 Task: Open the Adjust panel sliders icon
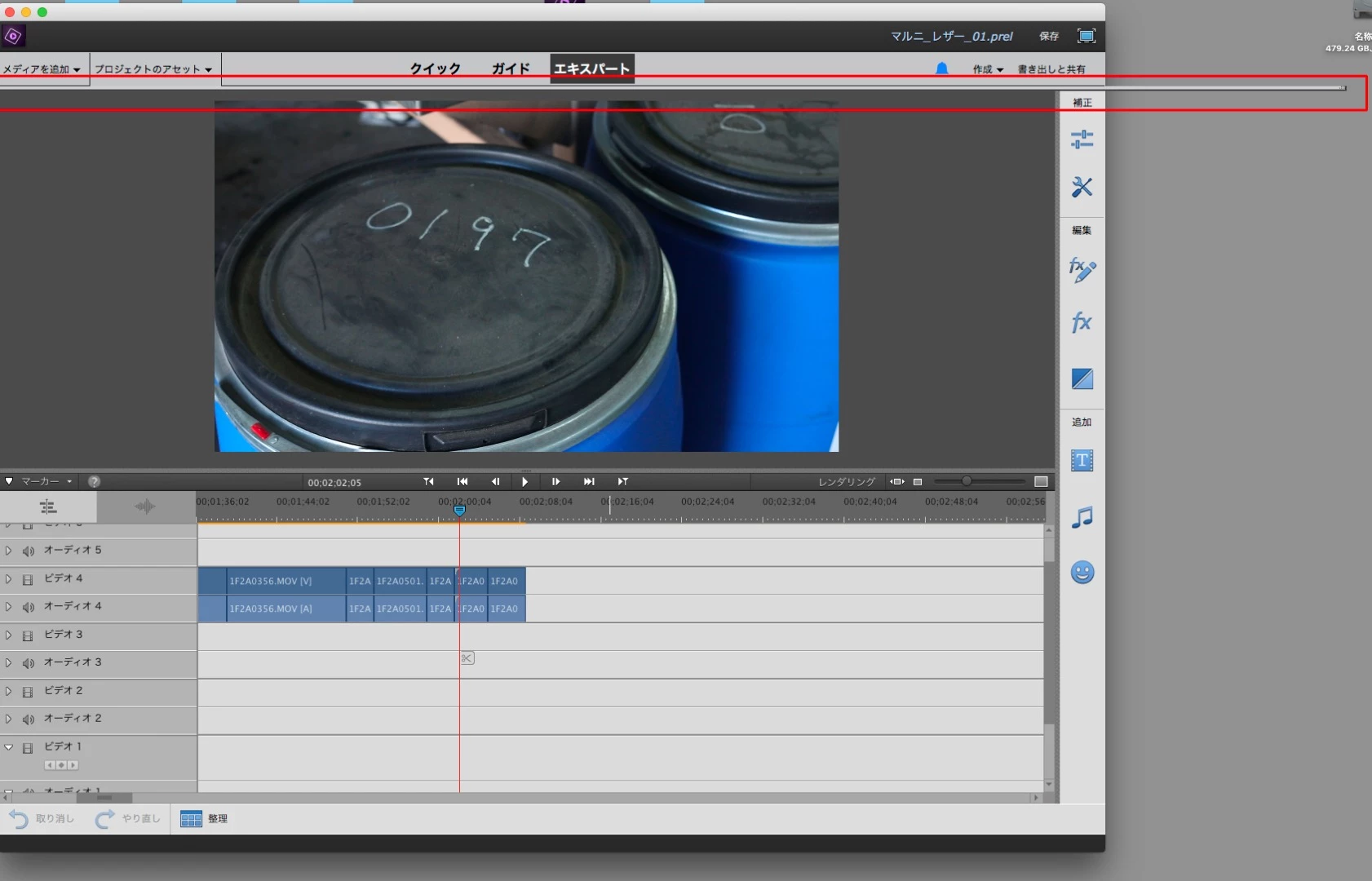pos(1082,139)
